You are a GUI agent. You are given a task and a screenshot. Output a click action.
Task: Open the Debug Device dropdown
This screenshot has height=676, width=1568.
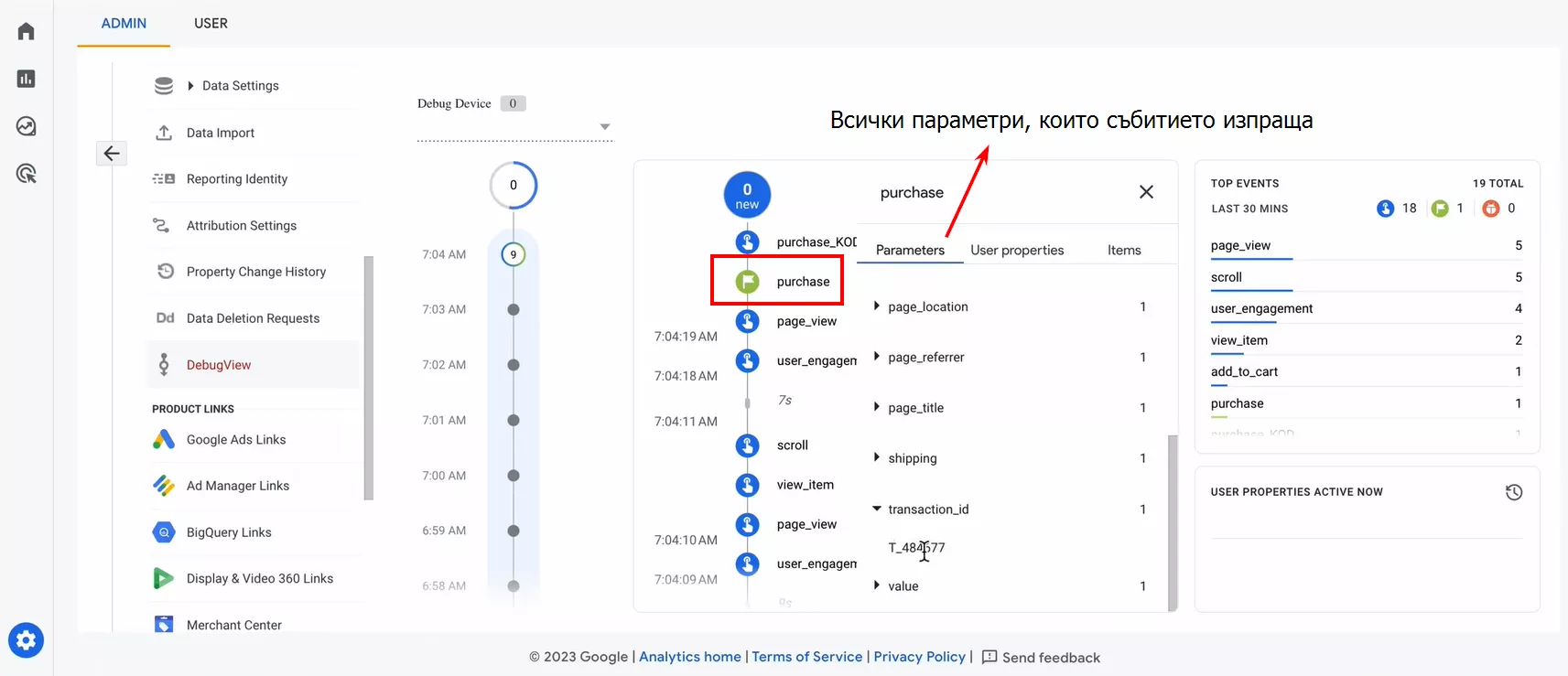point(515,126)
